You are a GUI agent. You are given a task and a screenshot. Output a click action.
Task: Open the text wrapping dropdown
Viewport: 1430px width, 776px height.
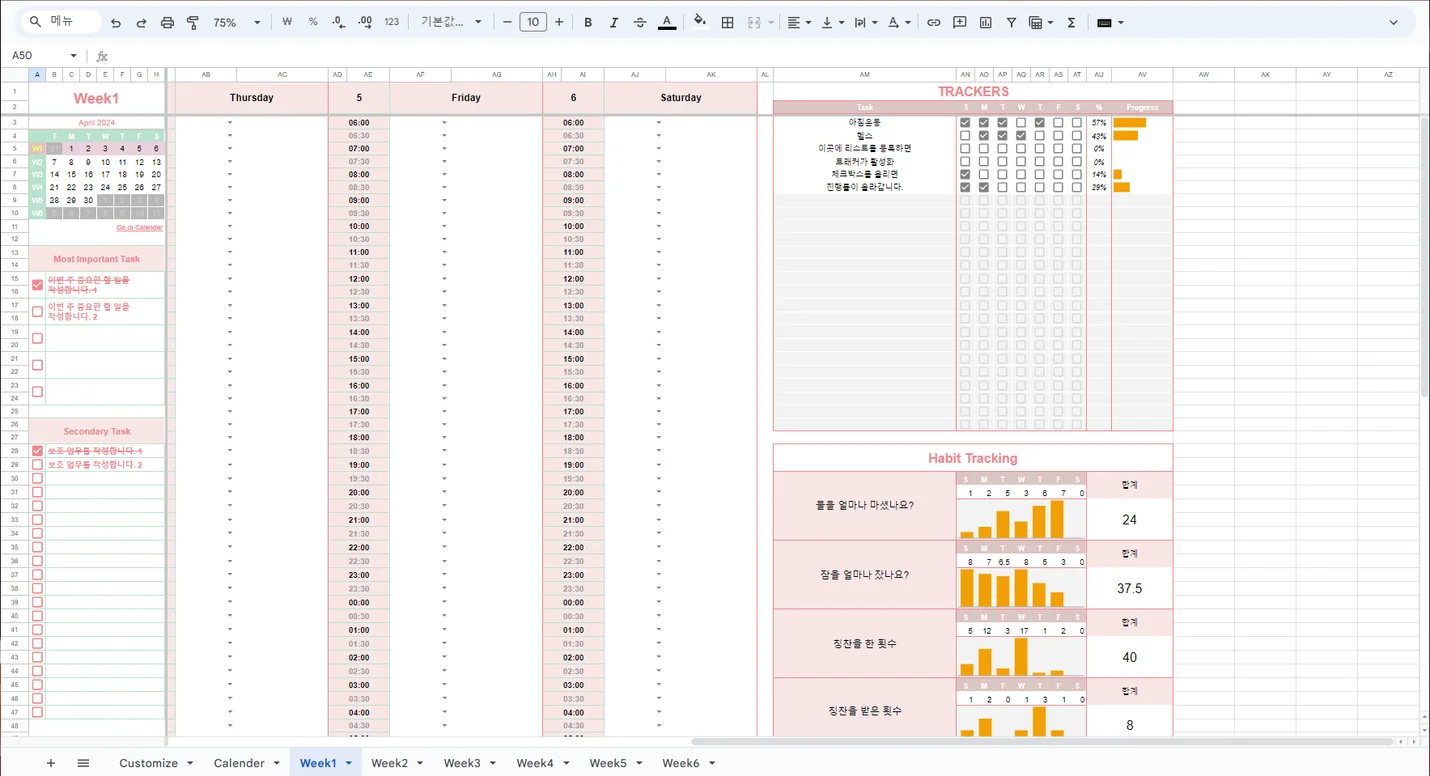pyautogui.click(x=866, y=22)
